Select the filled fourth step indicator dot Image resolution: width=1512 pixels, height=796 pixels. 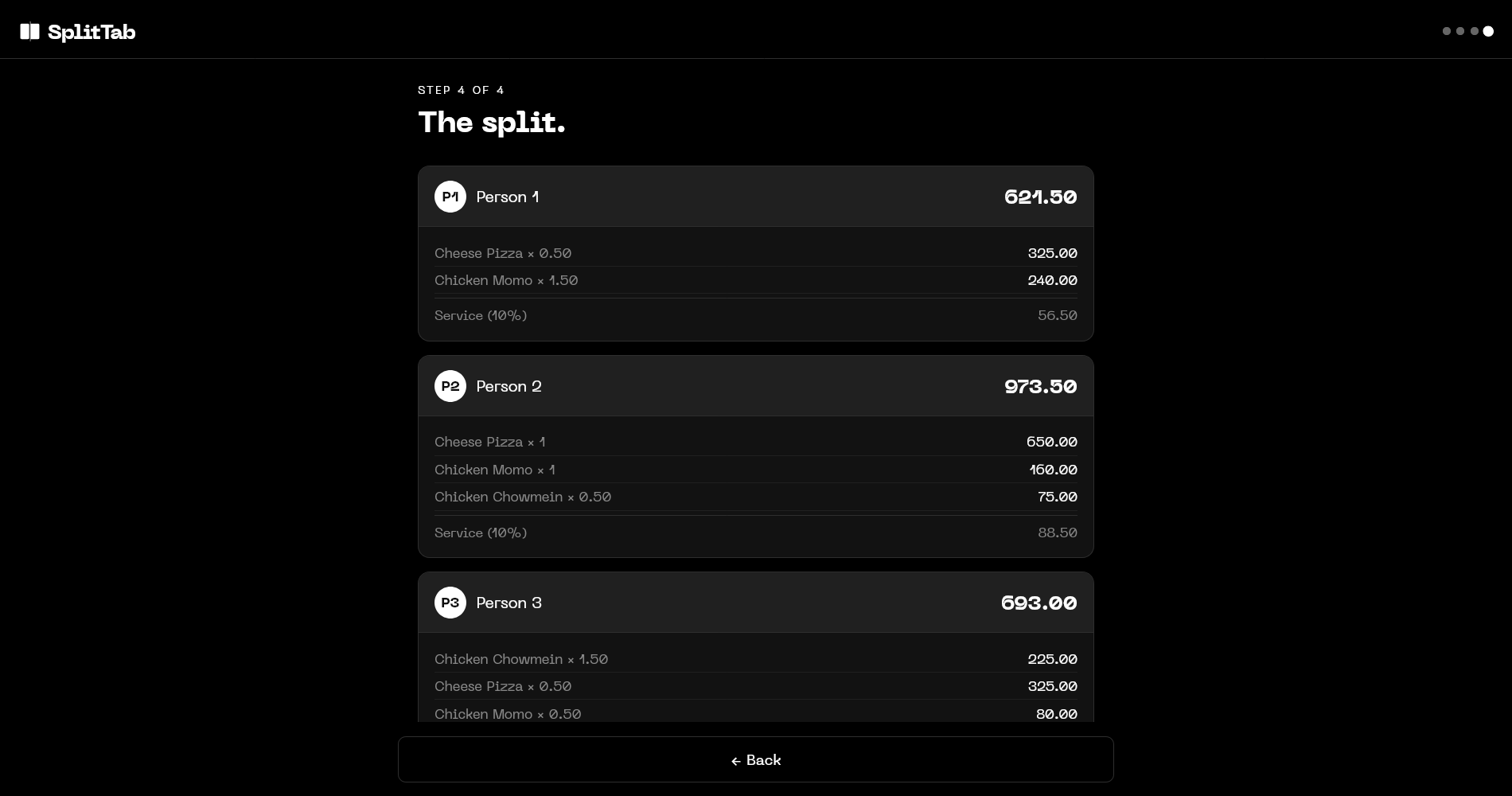point(1488,31)
